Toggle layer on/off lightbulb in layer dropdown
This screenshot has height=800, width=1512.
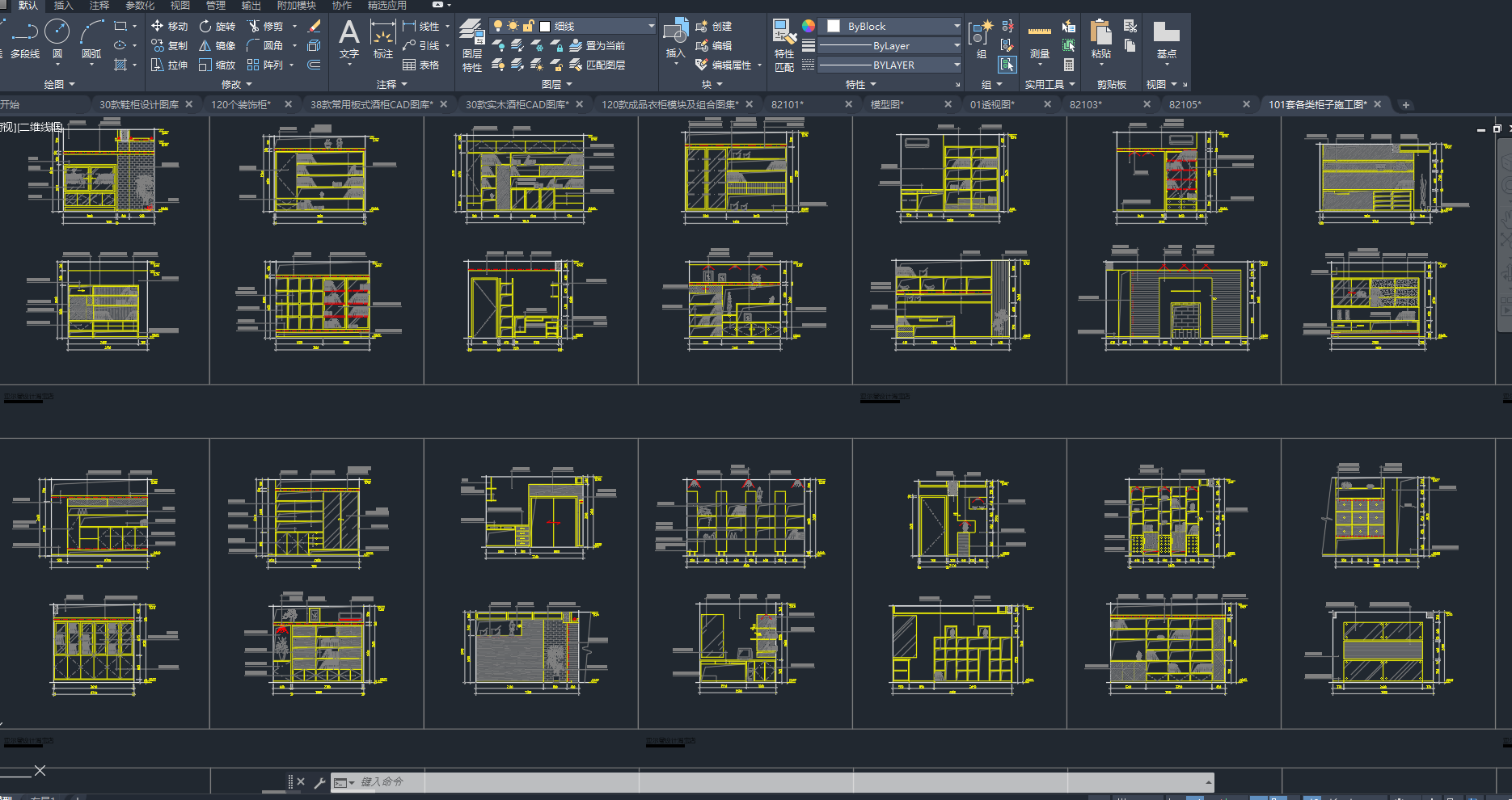pos(498,27)
